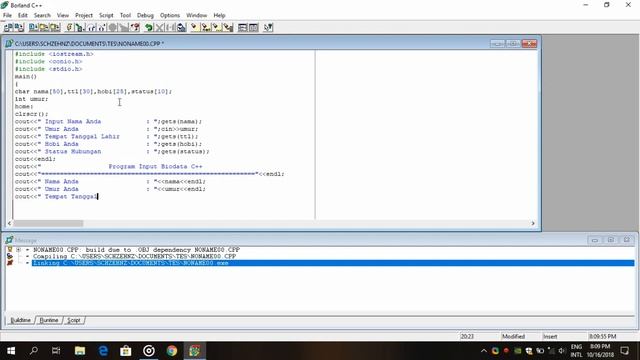Image resolution: width=640 pixels, height=360 pixels.
Task: Open Microsoft Store from the taskbar
Action: 126,351
